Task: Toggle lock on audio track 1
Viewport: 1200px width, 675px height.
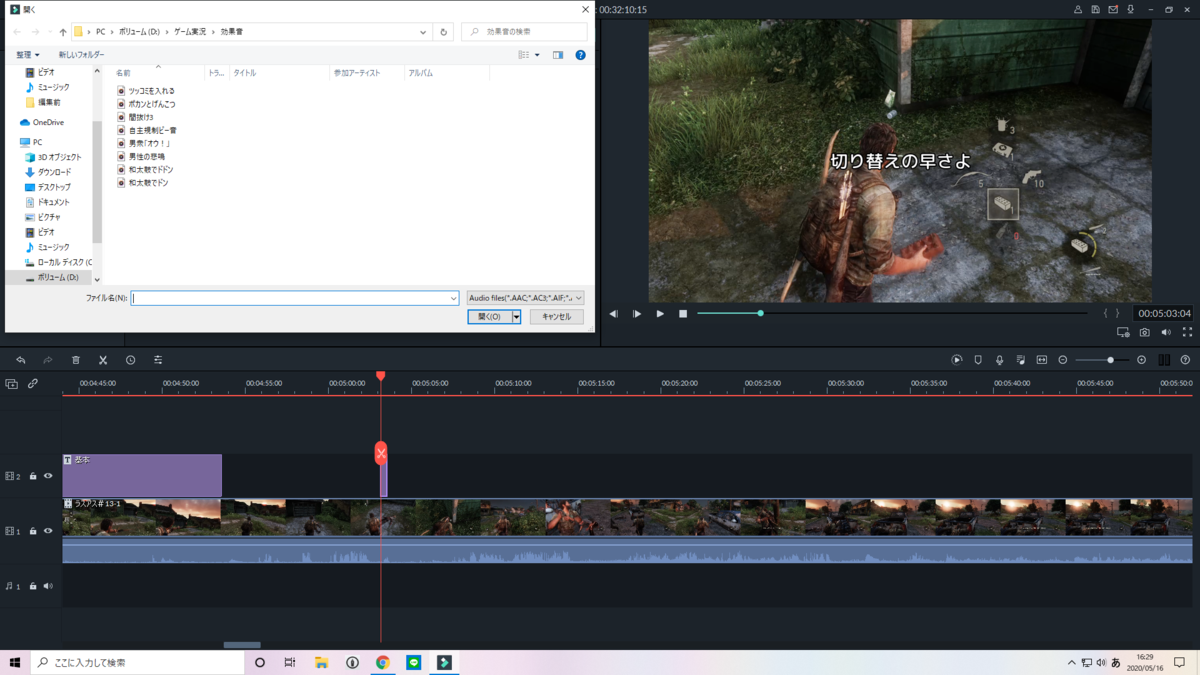Action: [33, 586]
